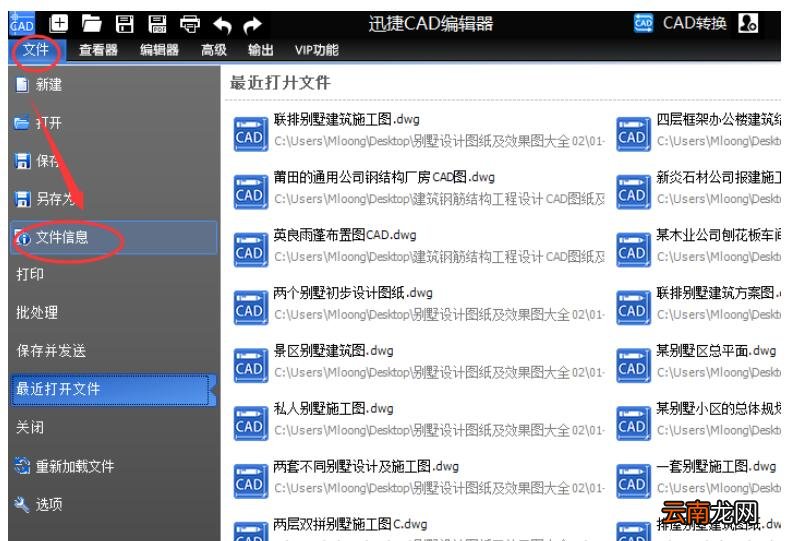Image resolution: width=795 pixels, height=541 pixels.
Task: Click the Save As icon in the top toolbar
Action: (157, 24)
